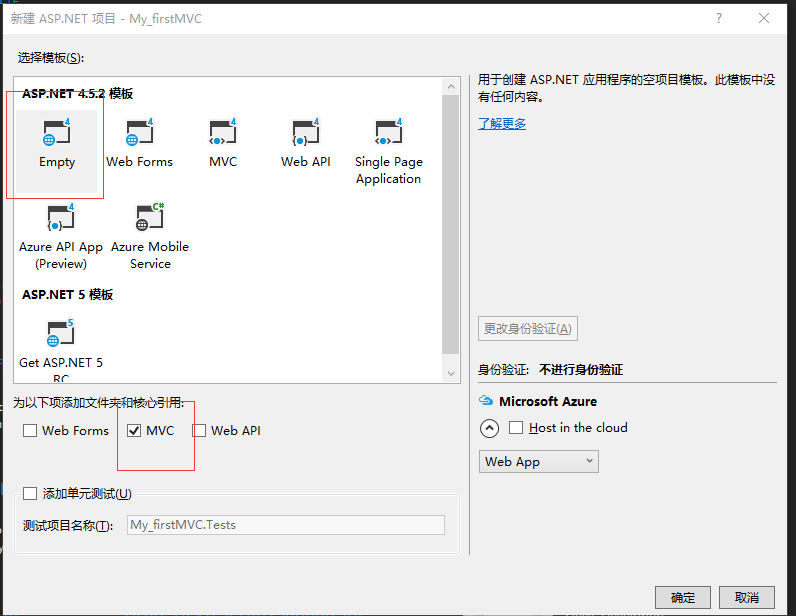Click template list scroll-down arrow
The height and width of the screenshot is (616, 796).
coord(451,373)
